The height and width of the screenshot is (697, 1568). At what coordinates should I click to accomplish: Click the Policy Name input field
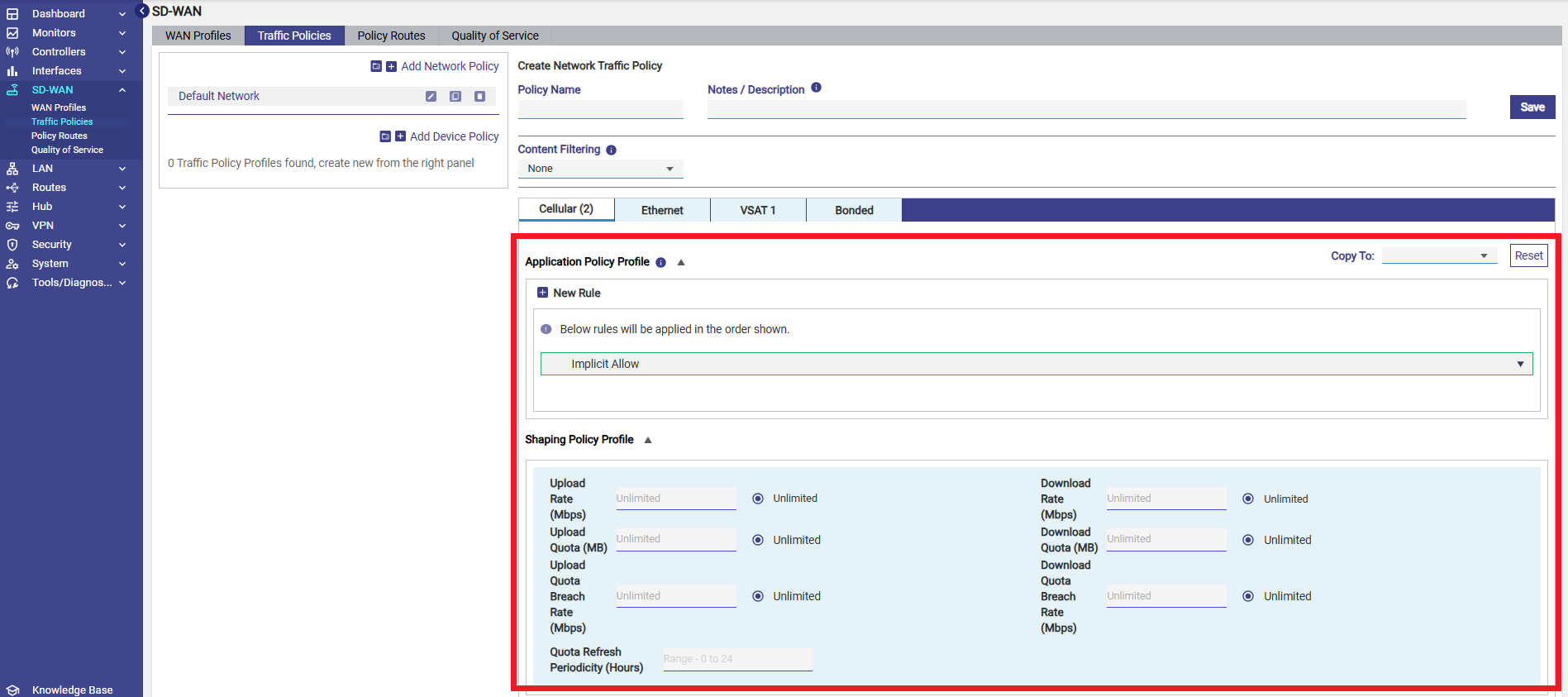point(600,109)
